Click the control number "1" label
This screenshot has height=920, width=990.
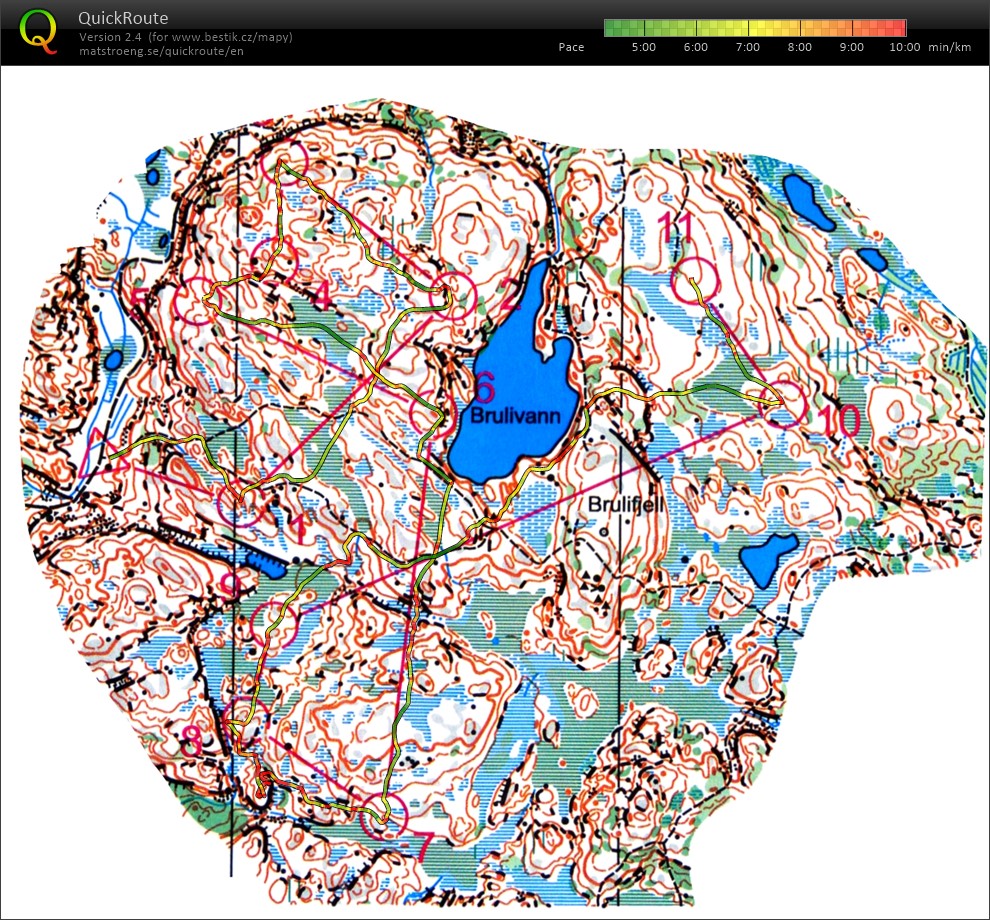pos(297,528)
